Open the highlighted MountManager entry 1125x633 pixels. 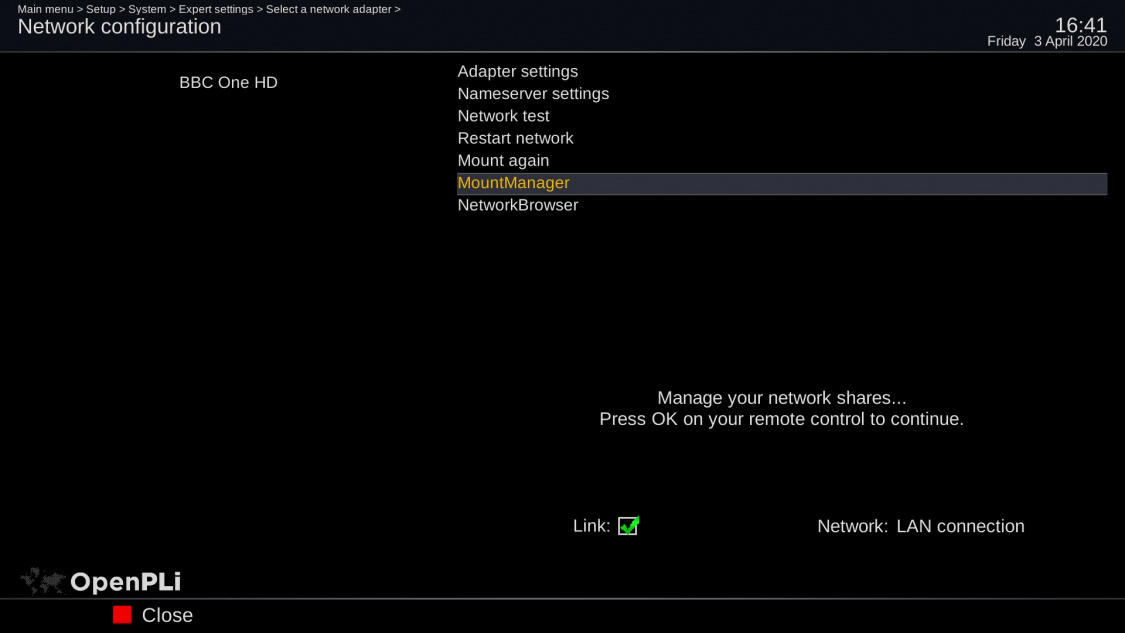pos(513,183)
